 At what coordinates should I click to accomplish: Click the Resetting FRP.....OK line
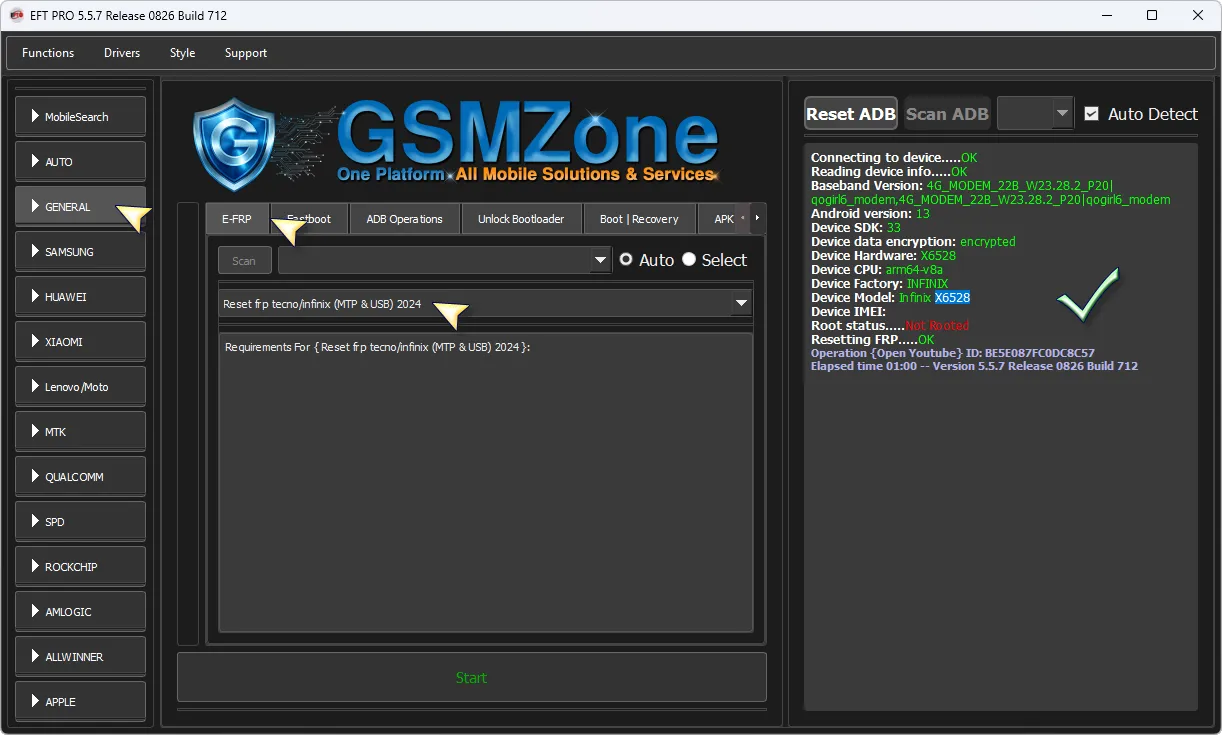872,339
